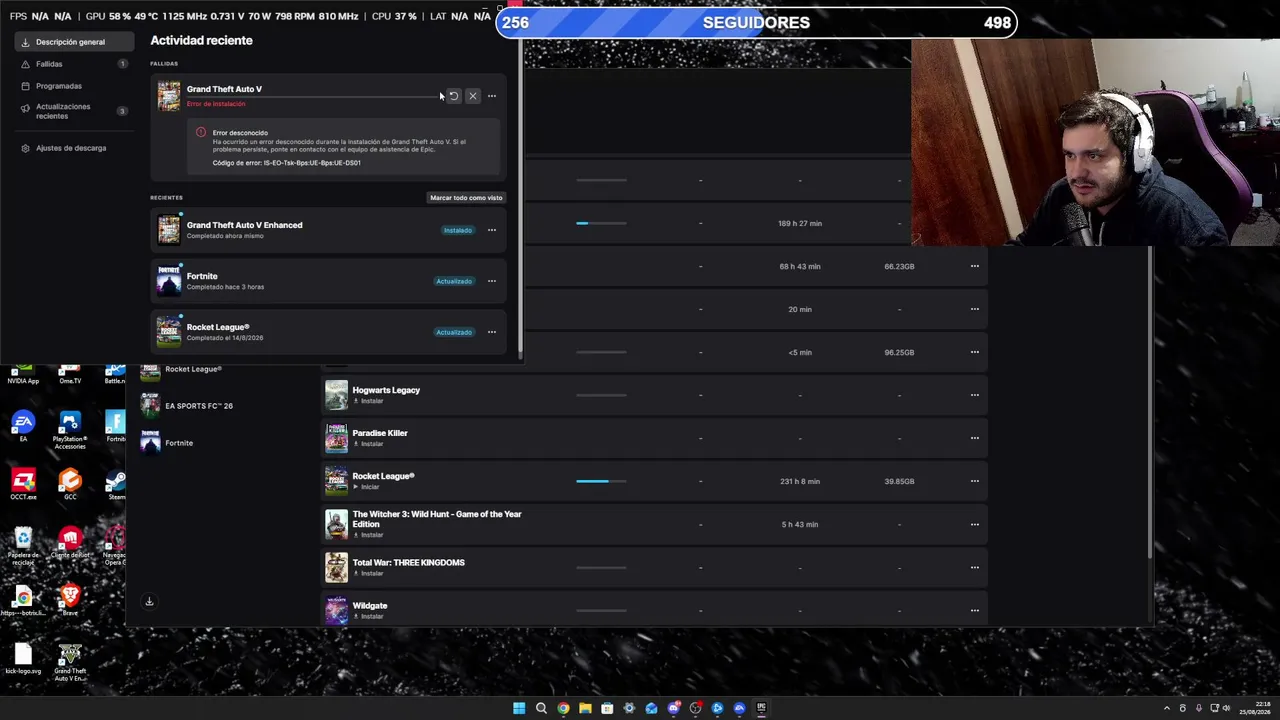Select the Descripción general tab

pos(74,42)
